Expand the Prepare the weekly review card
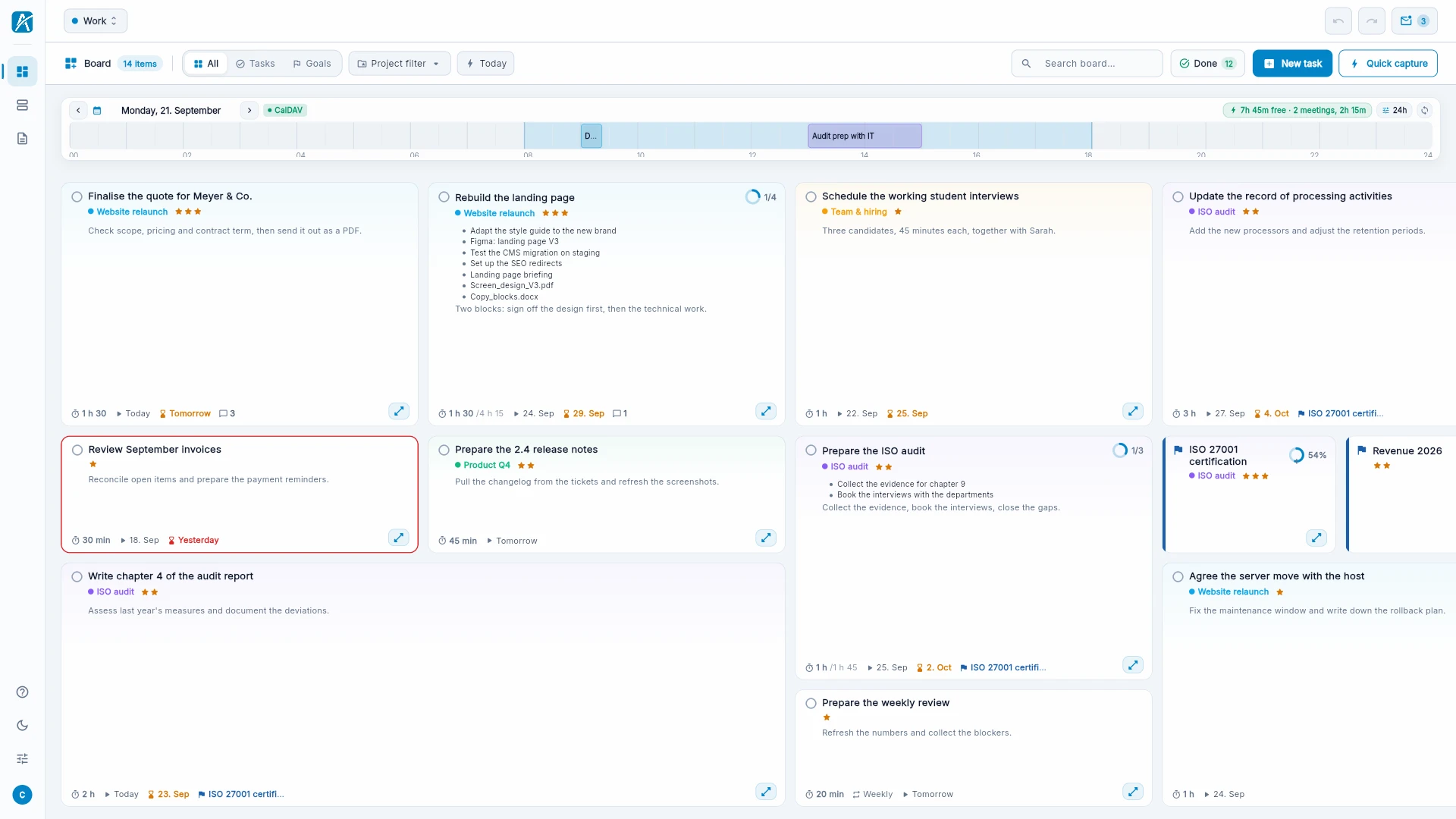 pyautogui.click(x=1133, y=792)
